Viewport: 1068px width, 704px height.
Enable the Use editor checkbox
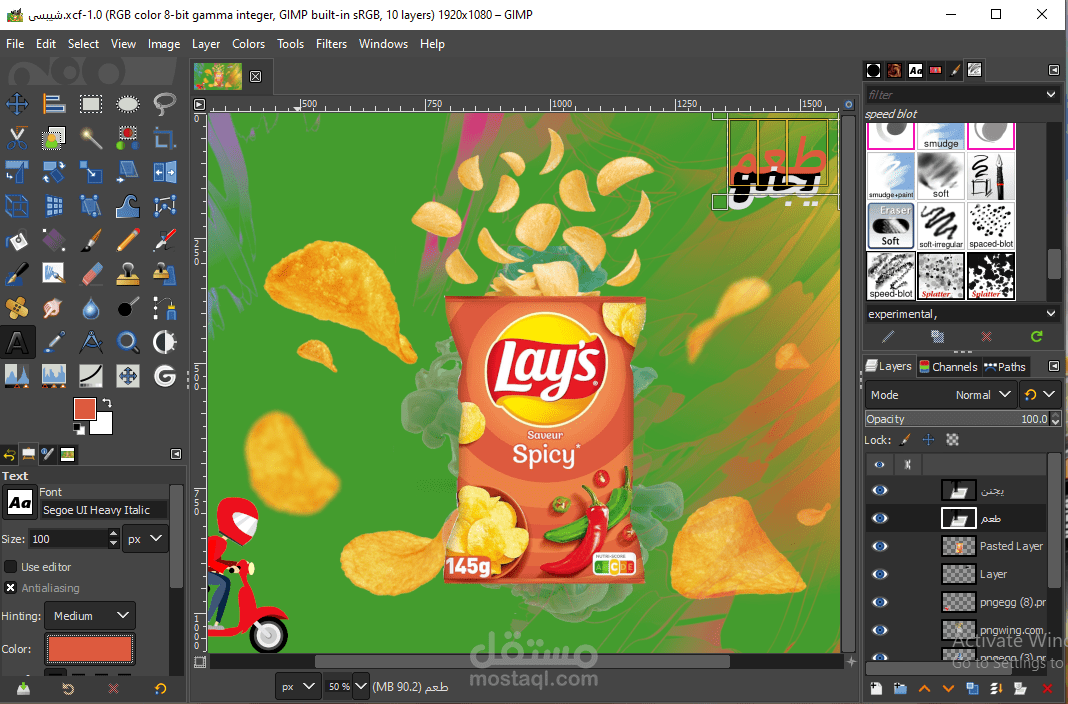[x=10, y=566]
